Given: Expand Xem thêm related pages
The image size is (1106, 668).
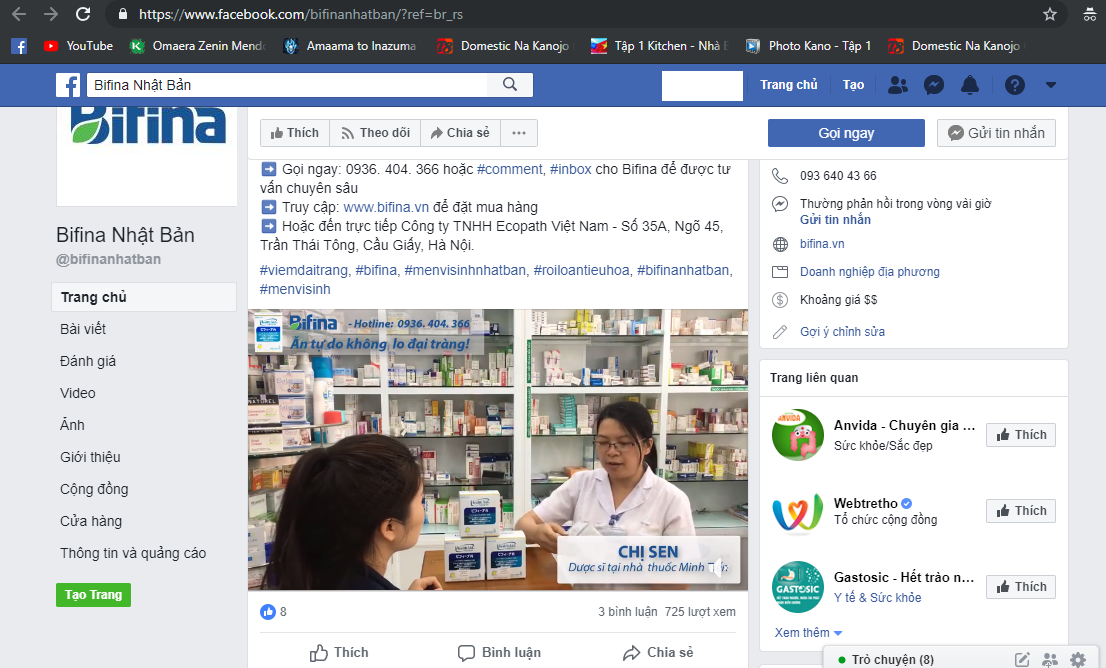Looking at the screenshot, I should [808, 633].
